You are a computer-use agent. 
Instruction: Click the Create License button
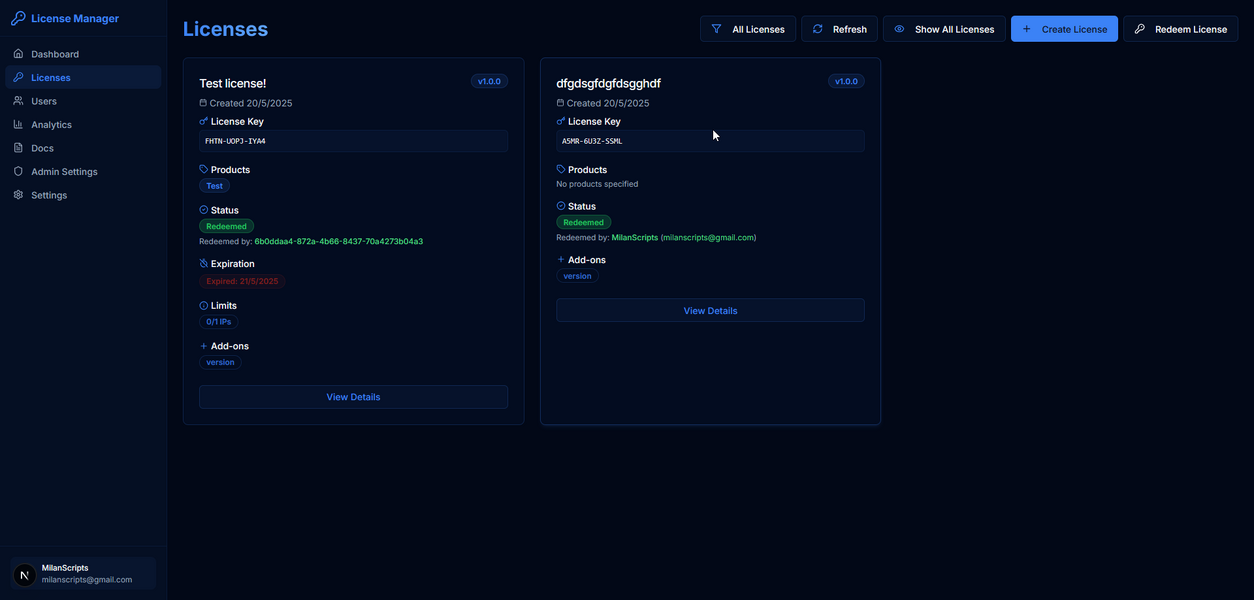click(1064, 29)
